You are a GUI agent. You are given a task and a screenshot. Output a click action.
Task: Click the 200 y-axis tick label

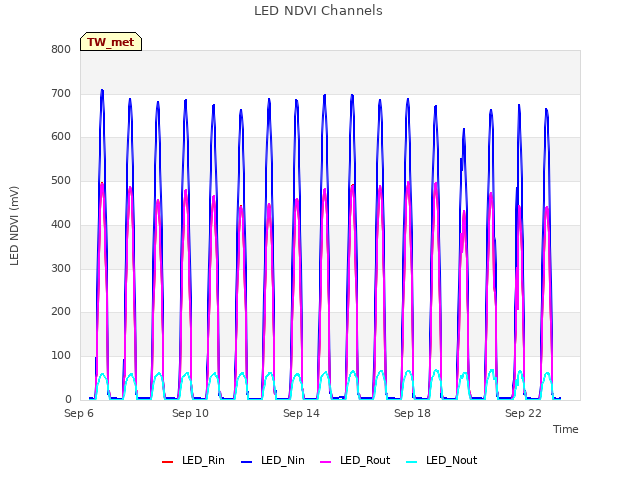[x=61, y=312]
